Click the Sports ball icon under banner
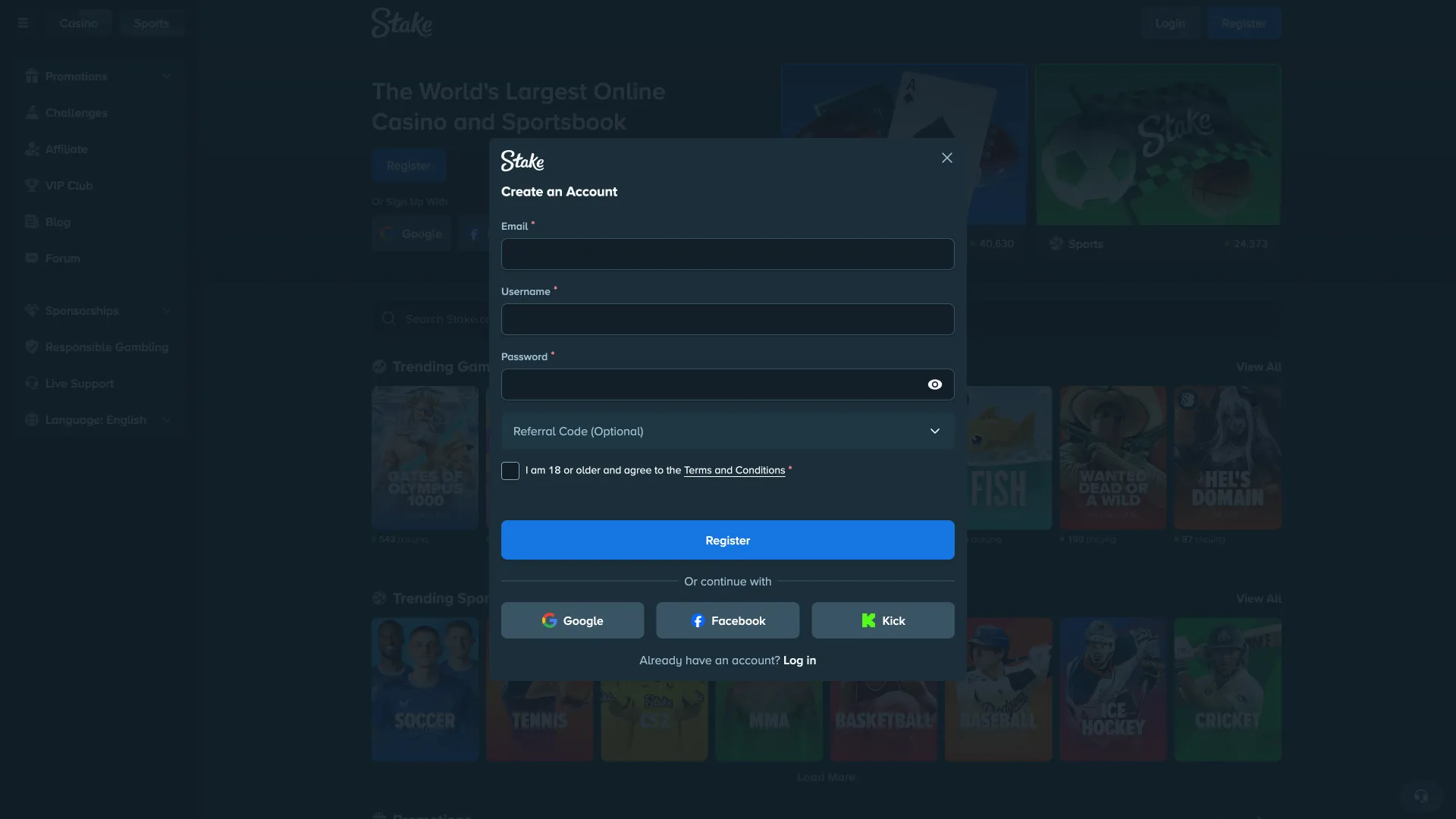1456x819 pixels. (1056, 243)
